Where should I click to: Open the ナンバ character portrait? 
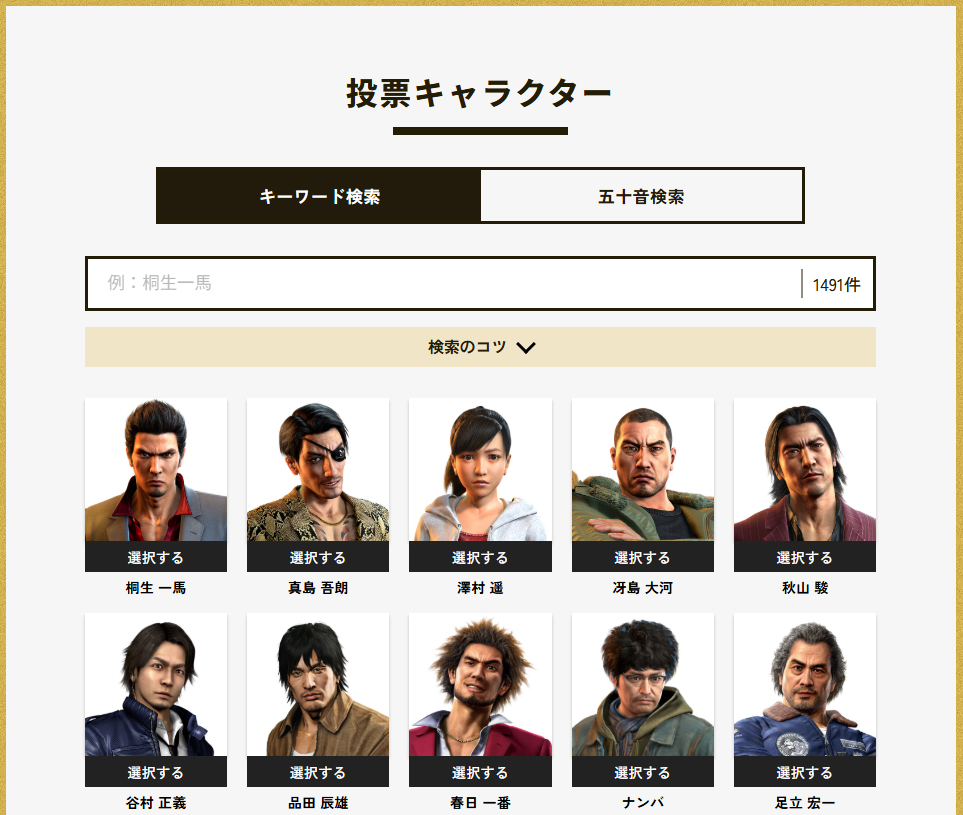click(643, 685)
